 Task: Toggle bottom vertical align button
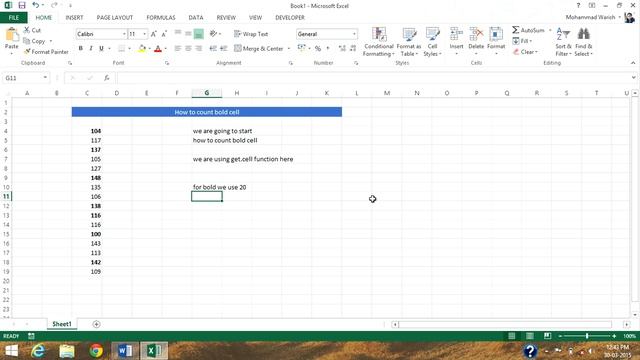[199, 34]
